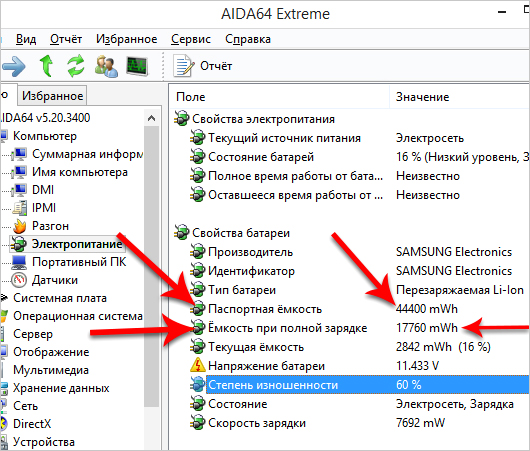
Task: Select the Отображение tree node
Action: (x=51, y=352)
